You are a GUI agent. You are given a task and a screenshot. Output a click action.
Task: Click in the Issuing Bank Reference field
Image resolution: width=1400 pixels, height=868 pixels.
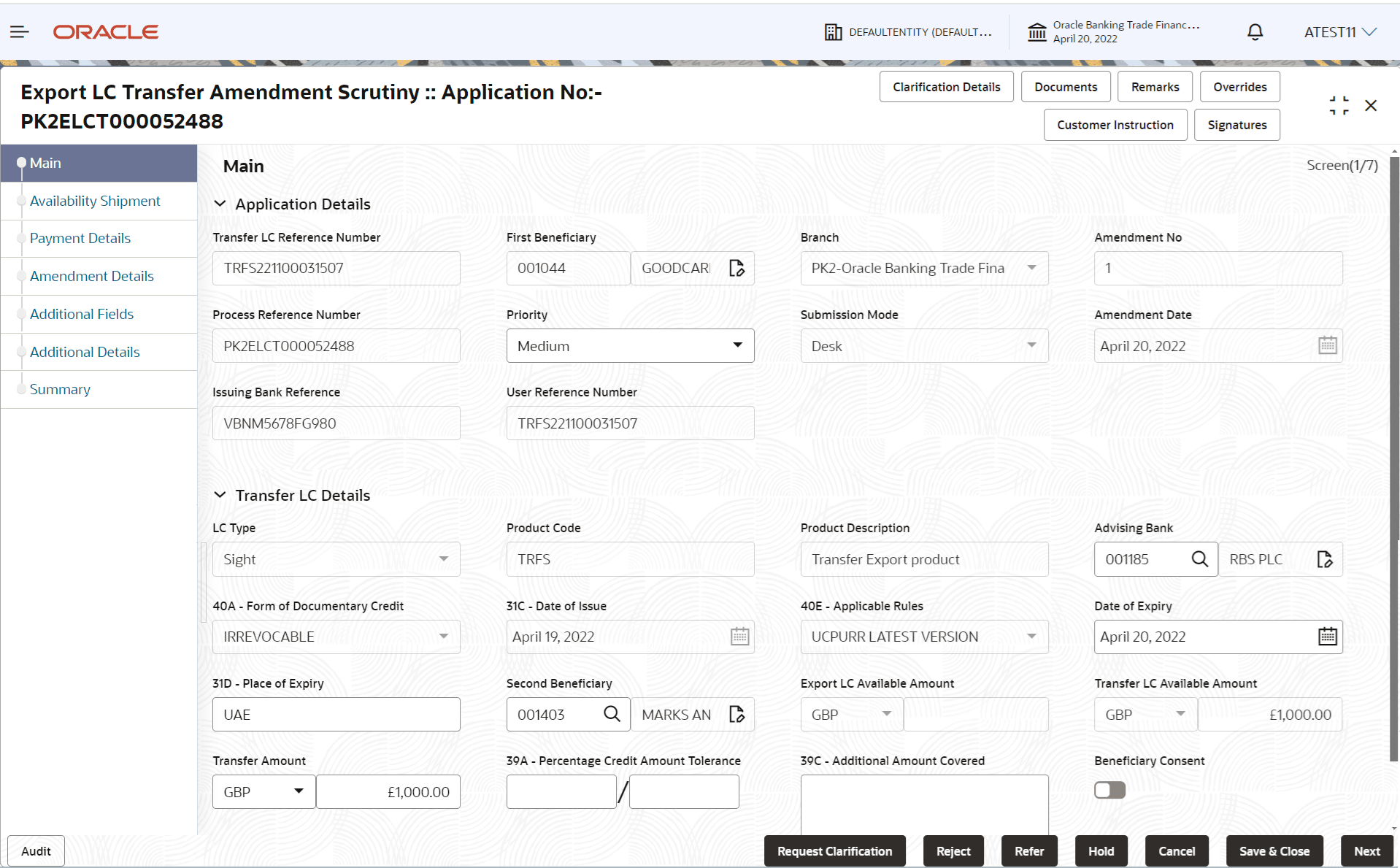point(336,423)
